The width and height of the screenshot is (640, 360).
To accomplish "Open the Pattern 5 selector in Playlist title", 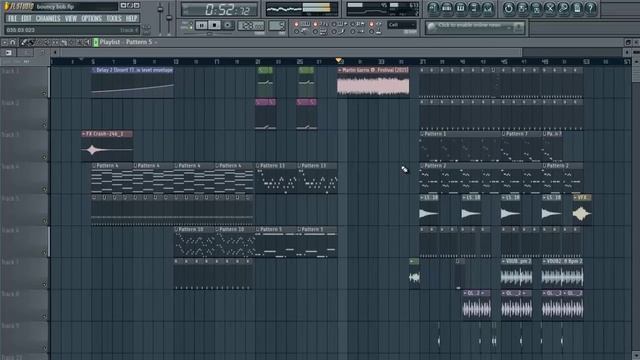I will point(139,42).
